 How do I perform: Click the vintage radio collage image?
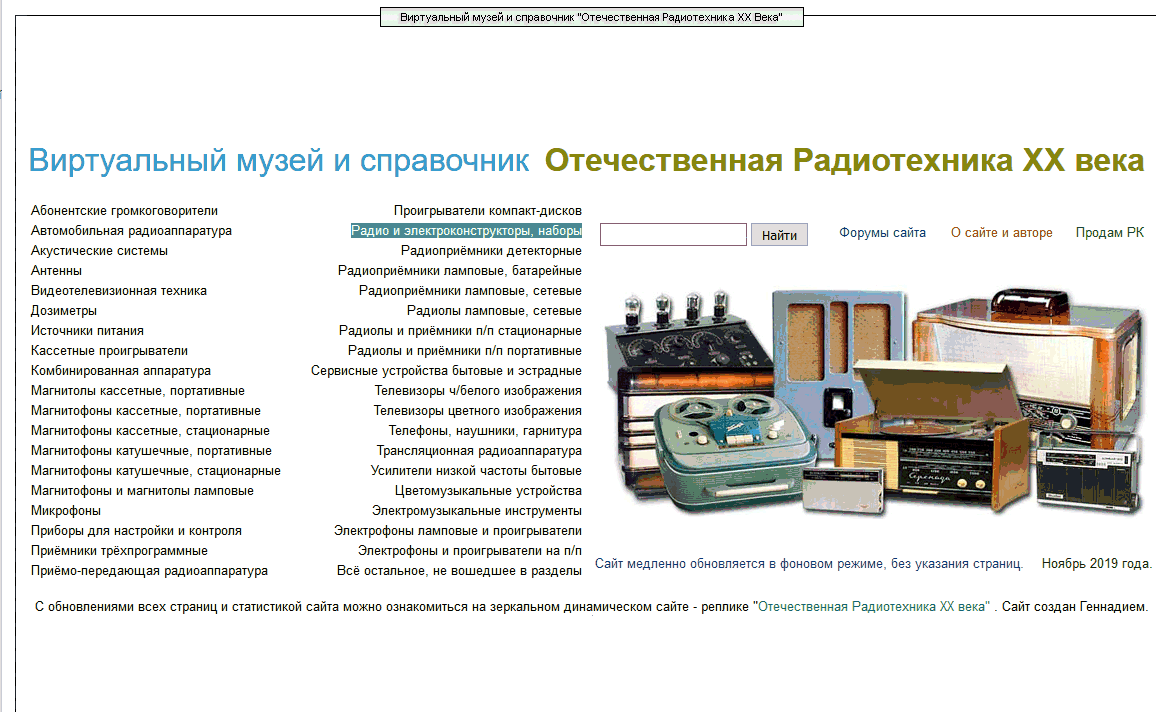[x=874, y=402]
